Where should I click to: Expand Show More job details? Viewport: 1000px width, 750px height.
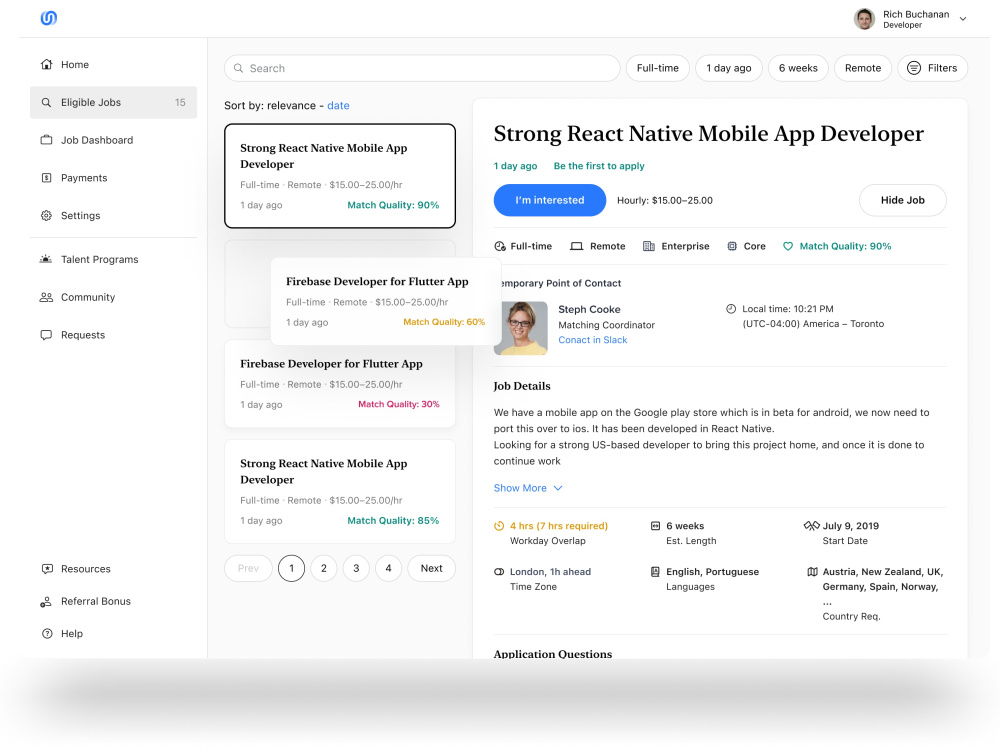coord(528,488)
